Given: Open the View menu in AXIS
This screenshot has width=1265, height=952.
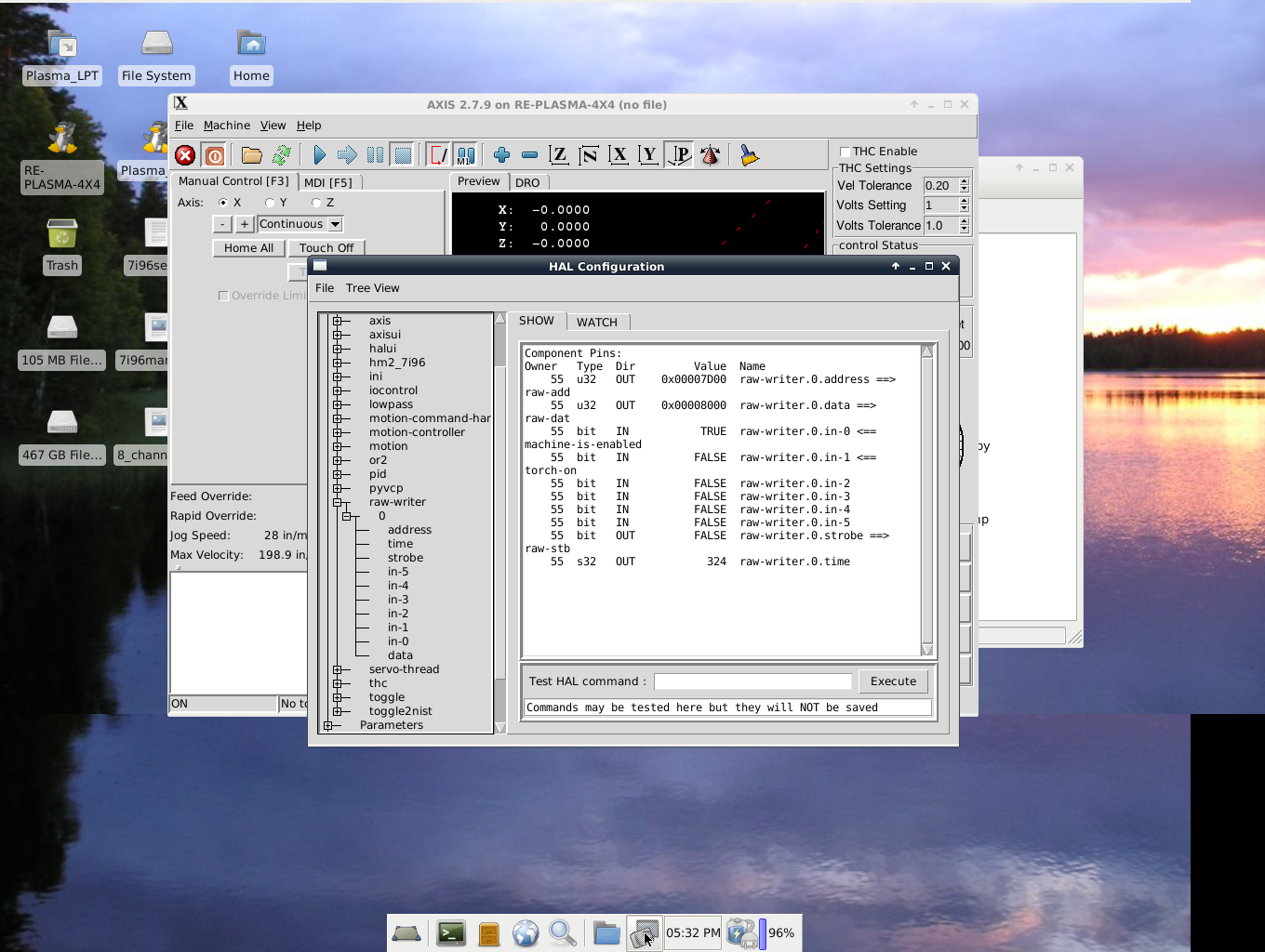Looking at the screenshot, I should (273, 126).
